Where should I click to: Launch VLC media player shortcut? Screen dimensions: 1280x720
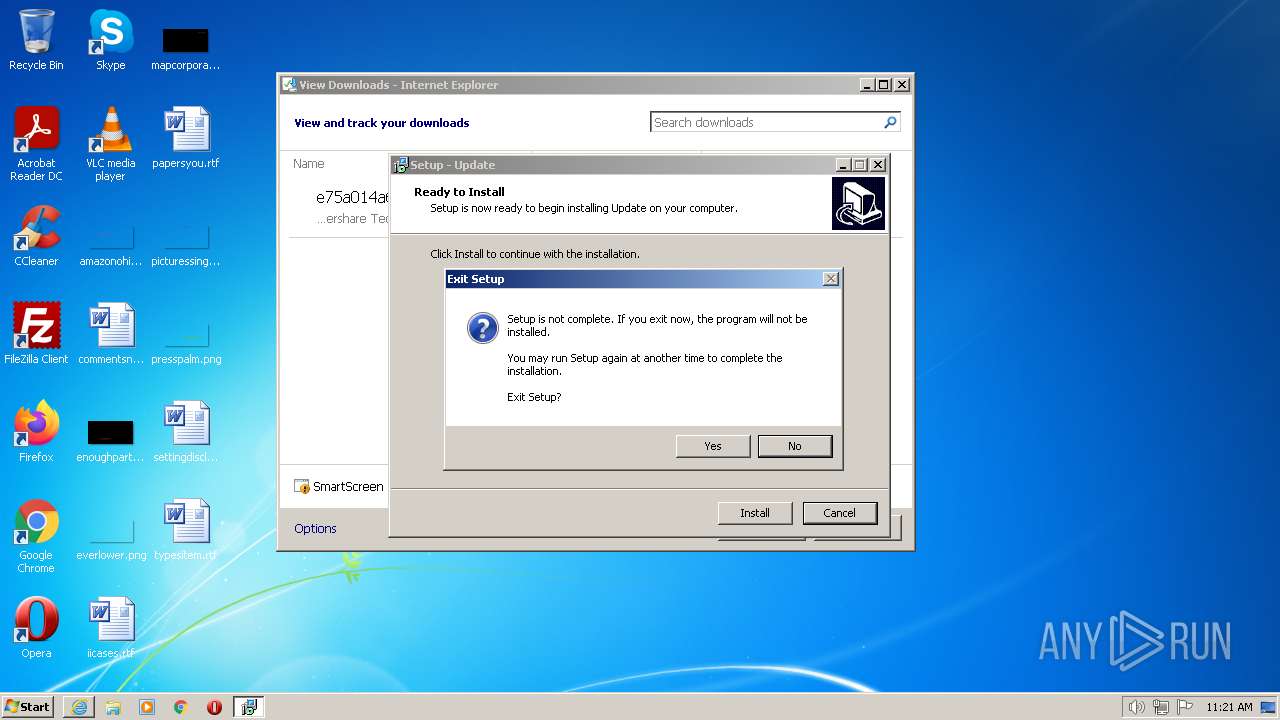(110, 144)
